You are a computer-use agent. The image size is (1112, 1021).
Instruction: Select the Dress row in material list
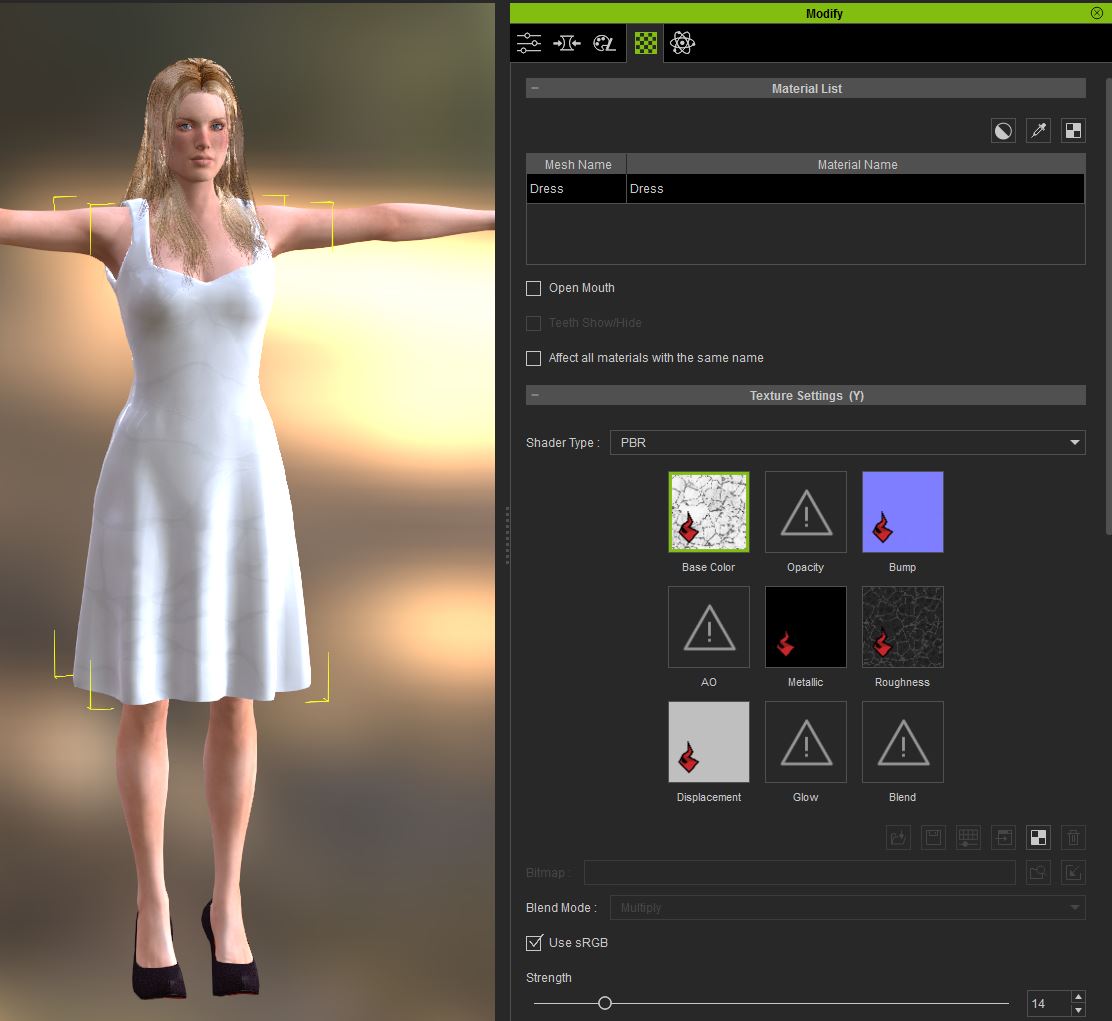tap(805, 189)
